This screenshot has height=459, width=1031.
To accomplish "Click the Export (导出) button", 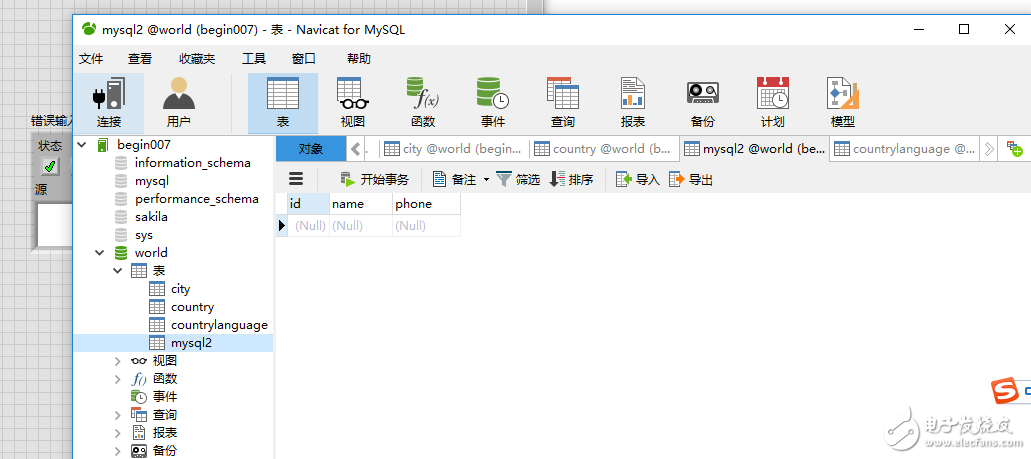I will (x=690, y=180).
